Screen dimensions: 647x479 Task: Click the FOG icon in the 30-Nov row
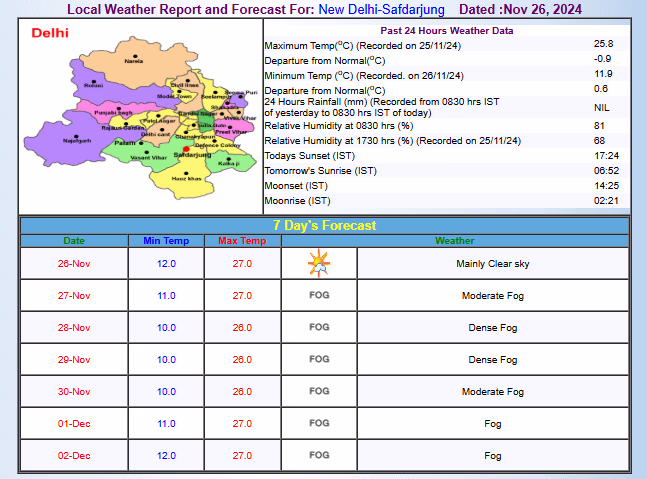pyautogui.click(x=319, y=391)
